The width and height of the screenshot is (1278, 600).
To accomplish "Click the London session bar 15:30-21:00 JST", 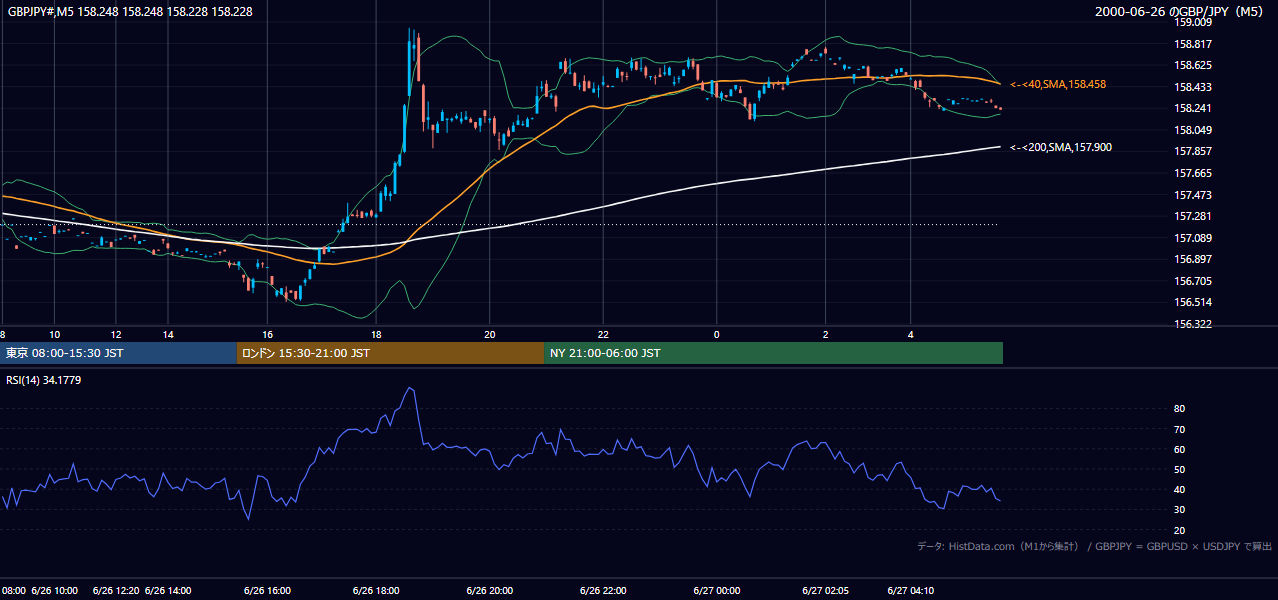I will pyautogui.click(x=390, y=353).
